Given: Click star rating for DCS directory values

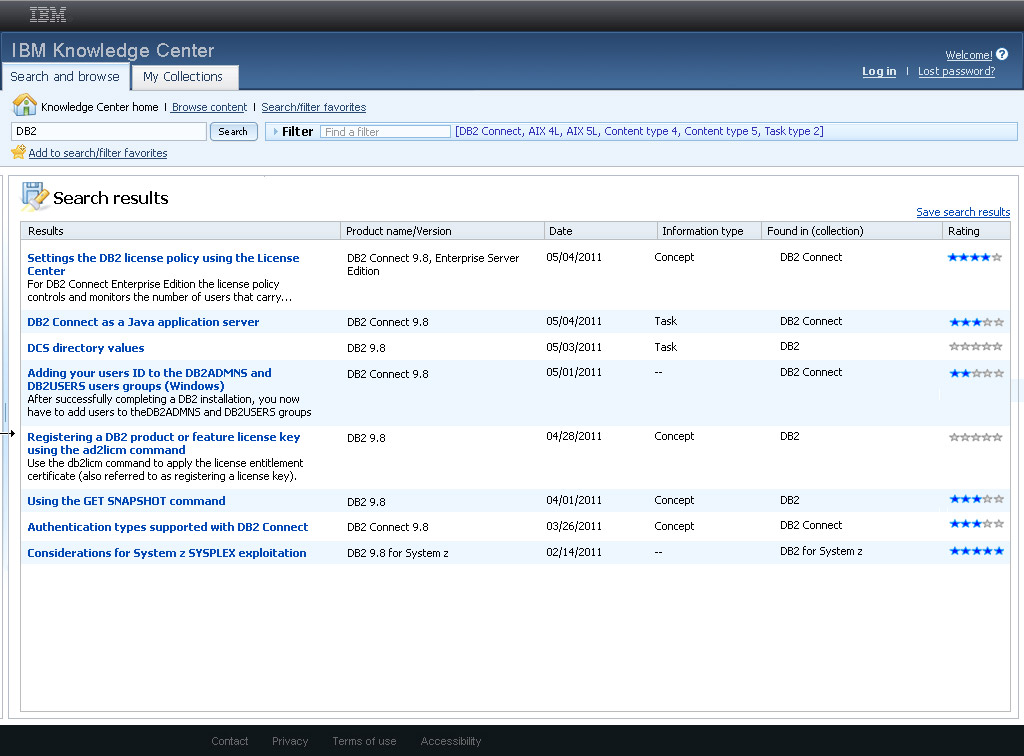Looking at the screenshot, I should pos(976,347).
